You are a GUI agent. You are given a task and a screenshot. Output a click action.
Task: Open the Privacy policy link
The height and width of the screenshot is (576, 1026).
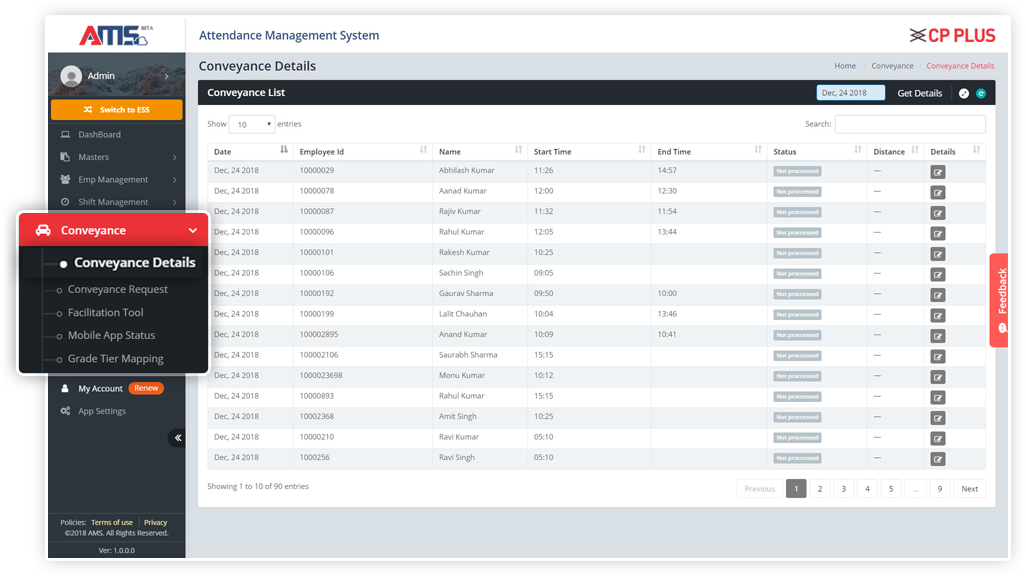(x=156, y=522)
